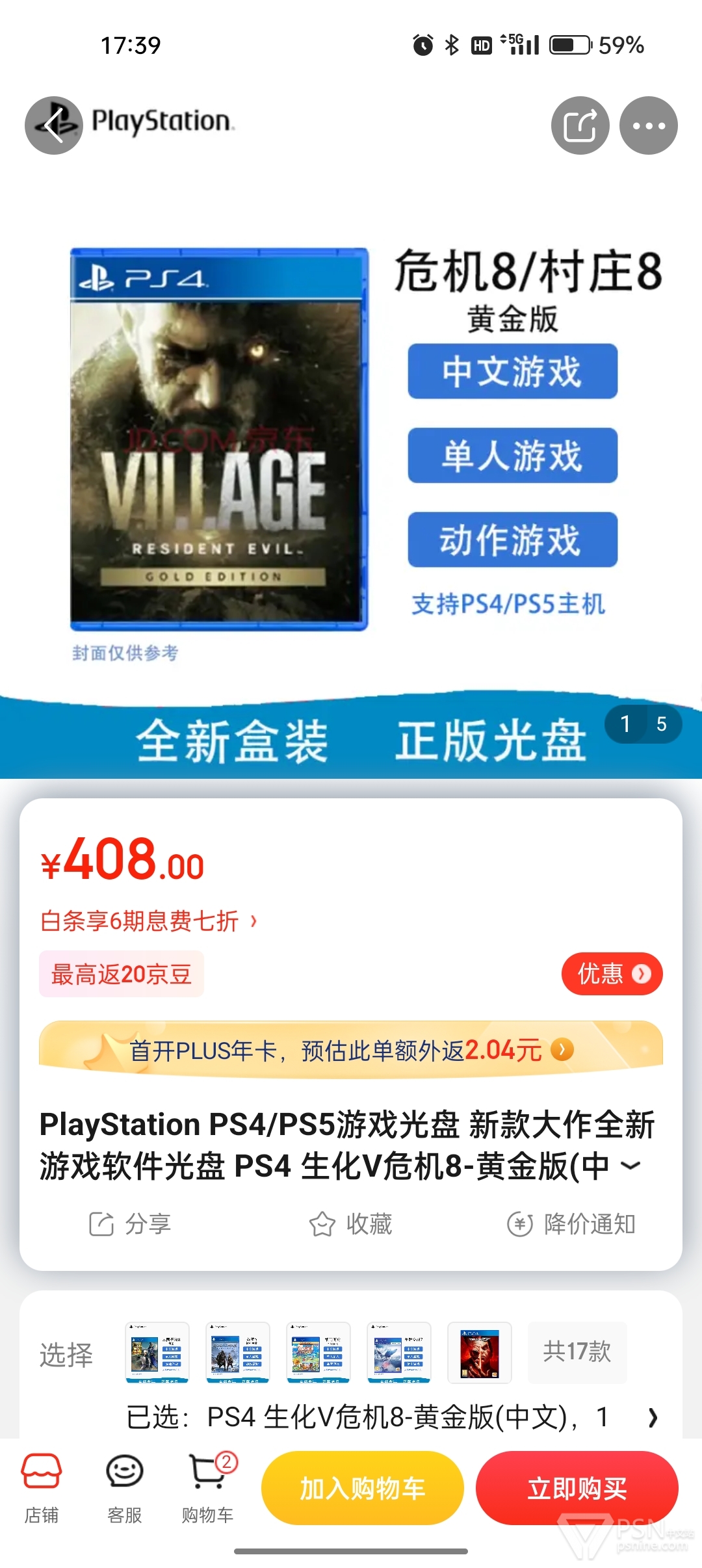Image resolution: width=702 pixels, height=1568 pixels.
Task: Tap 加入购物车 add to cart
Action: (x=363, y=1487)
